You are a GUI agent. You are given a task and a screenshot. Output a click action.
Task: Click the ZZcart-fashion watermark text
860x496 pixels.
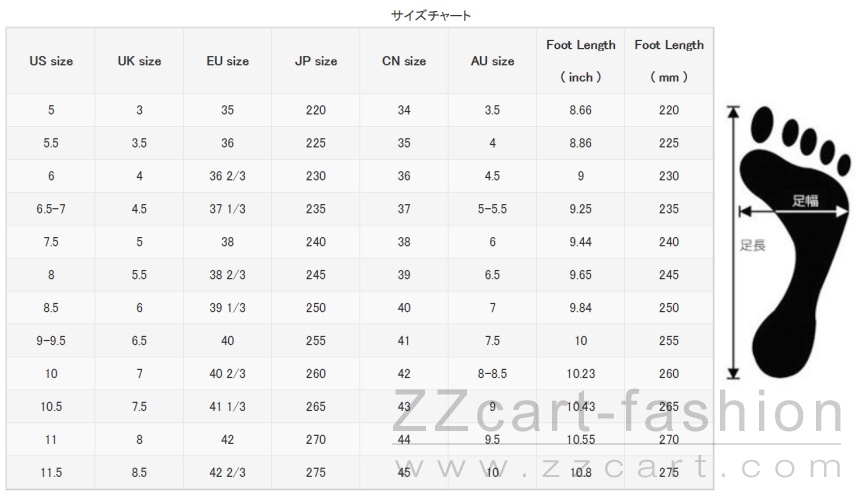617,412
